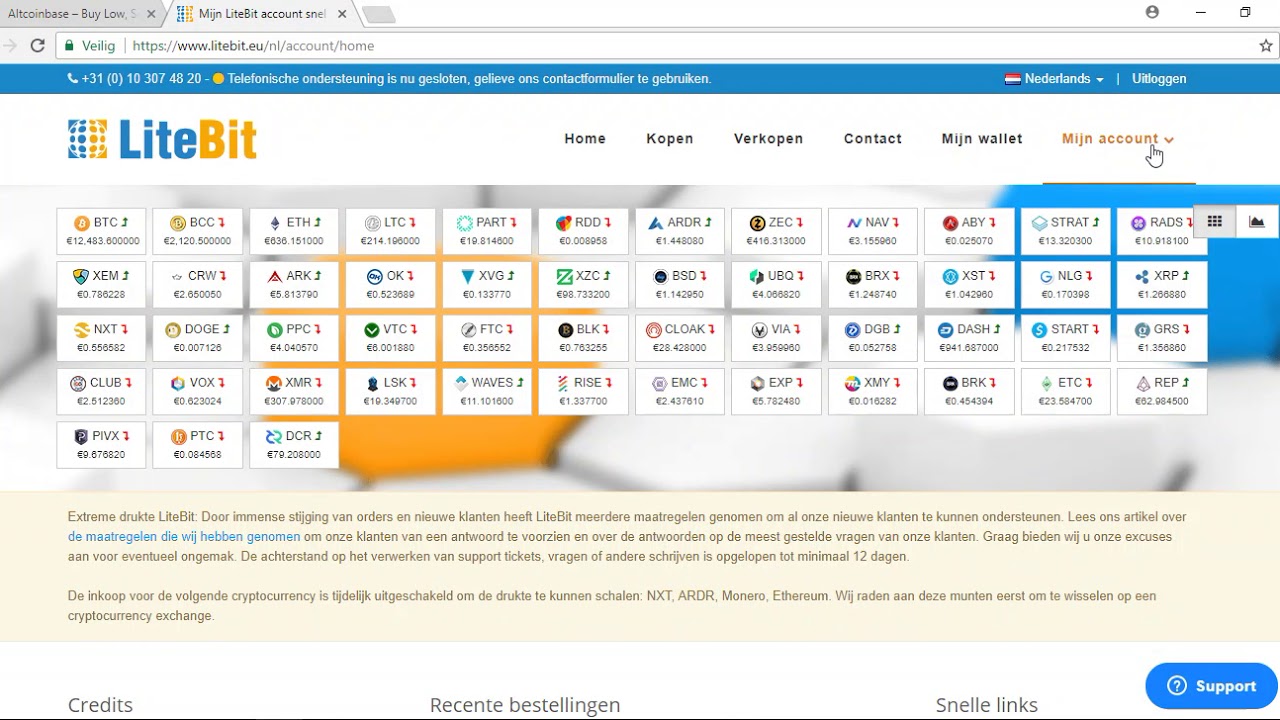Click the Credits heading

pos(100,705)
